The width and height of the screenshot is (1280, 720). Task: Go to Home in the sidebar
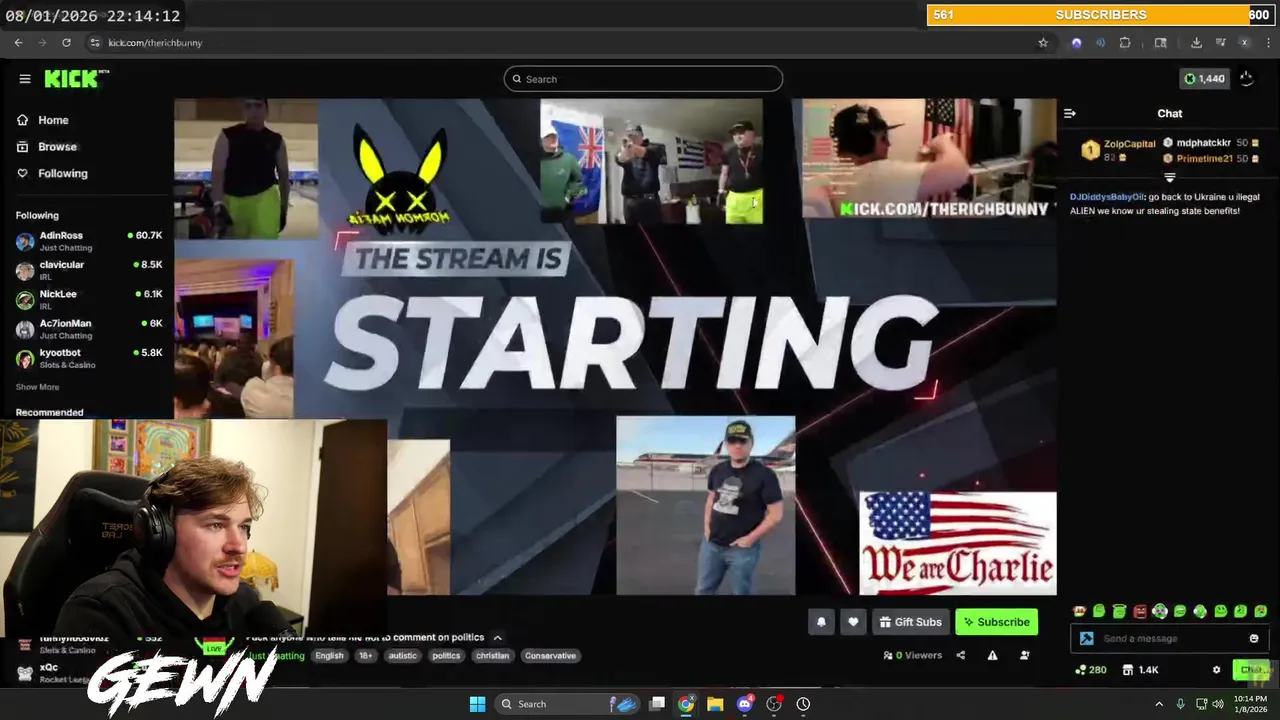click(53, 120)
